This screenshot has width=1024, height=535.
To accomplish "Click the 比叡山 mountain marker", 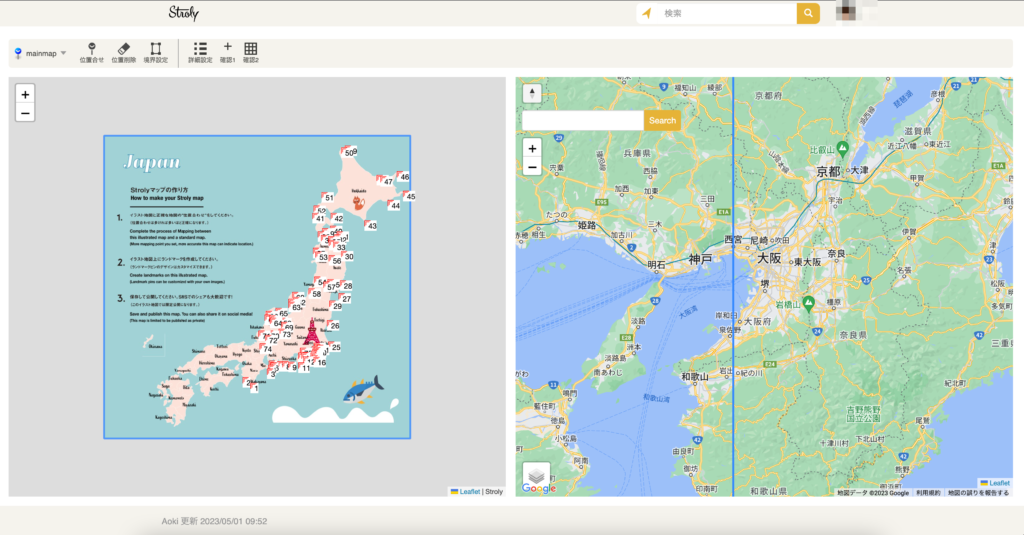I will (842, 149).
